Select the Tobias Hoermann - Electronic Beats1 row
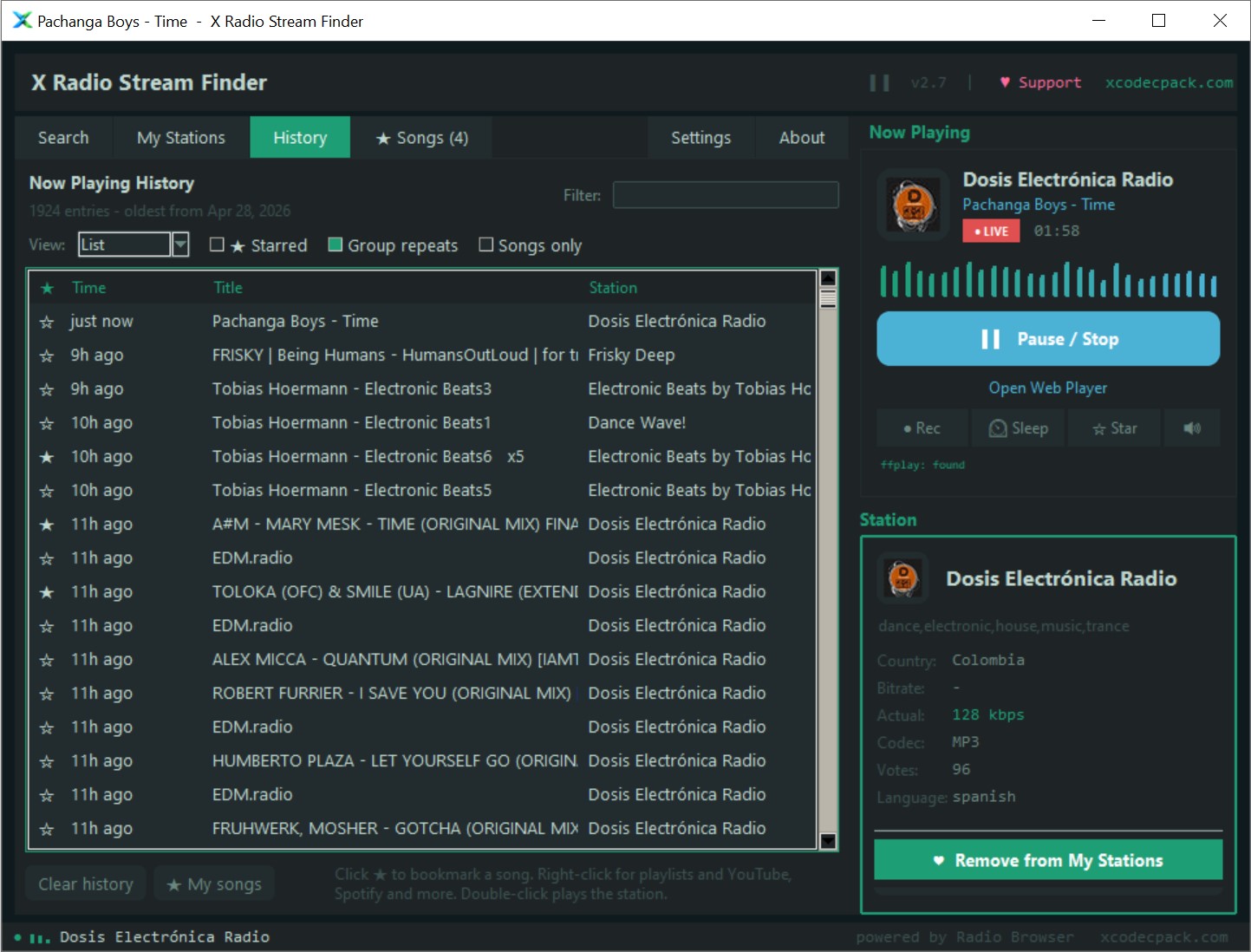The width and height of the screenshot is (1251, 952). pyautogui.click(x=423, y=423)
